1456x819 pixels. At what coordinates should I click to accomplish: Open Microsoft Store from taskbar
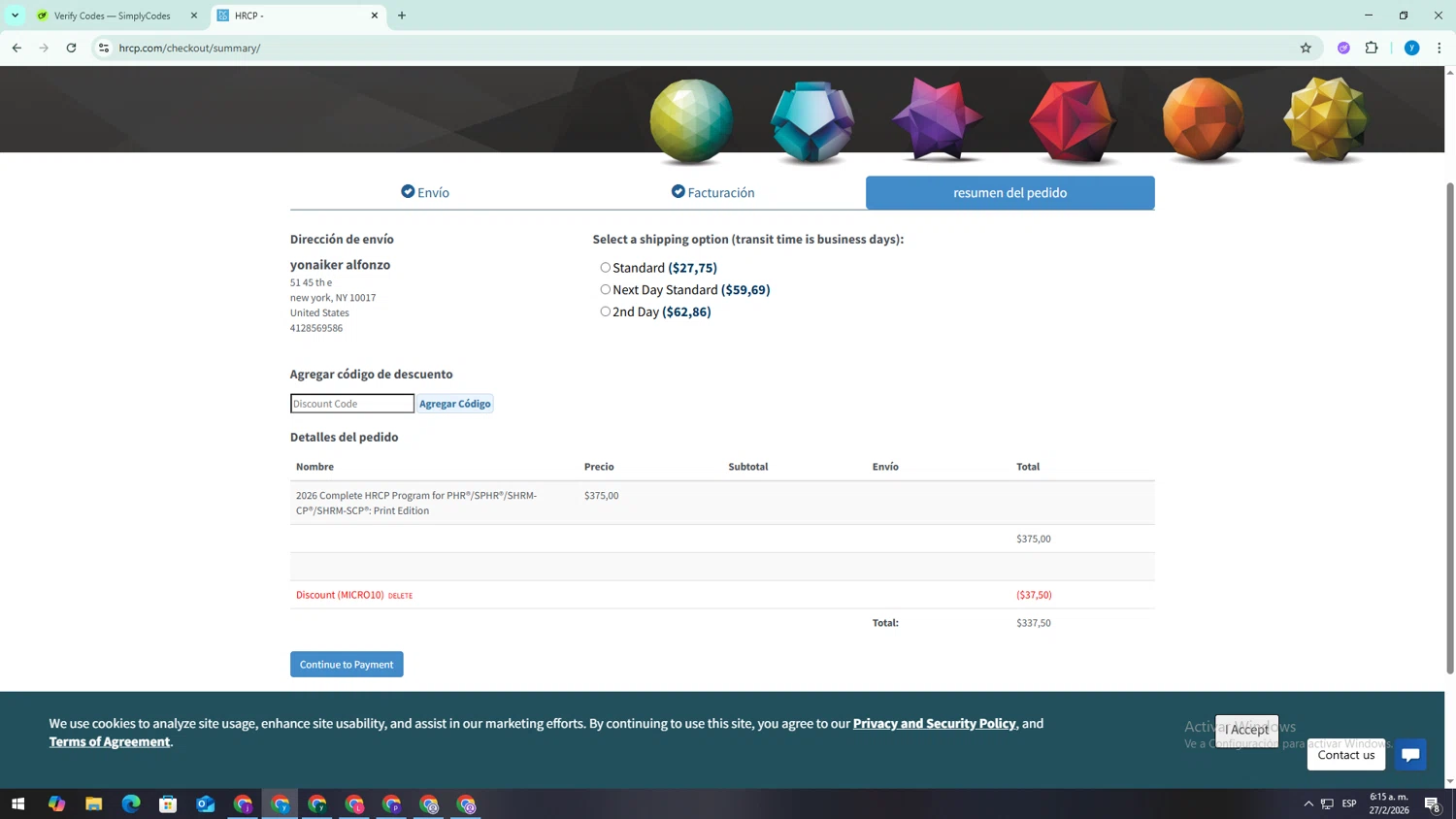coord(168,803)
